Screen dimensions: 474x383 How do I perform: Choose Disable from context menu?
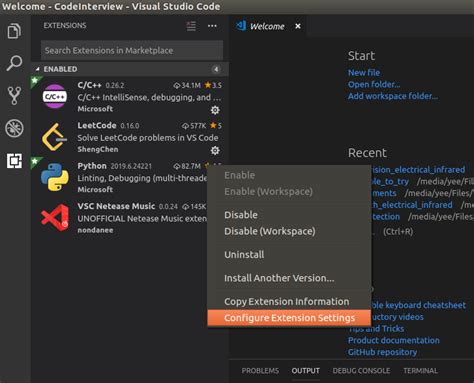(289, 215)
